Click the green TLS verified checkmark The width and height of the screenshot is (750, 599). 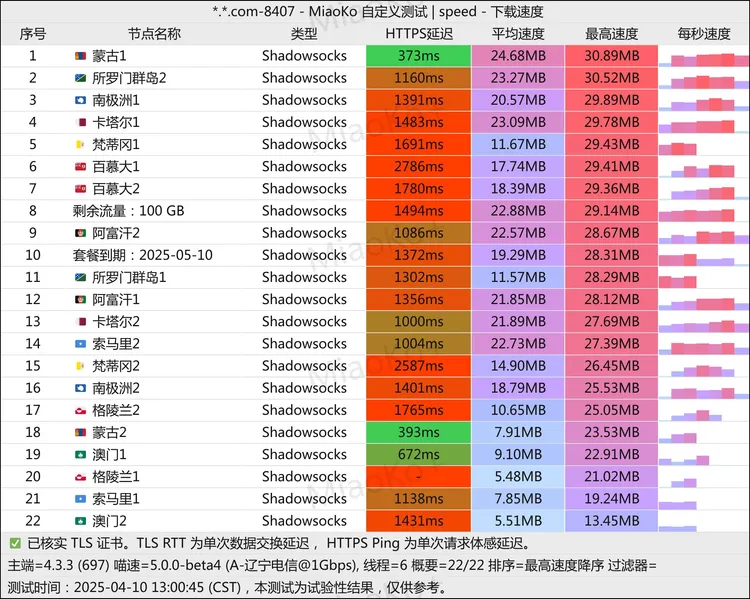point(14,543)
